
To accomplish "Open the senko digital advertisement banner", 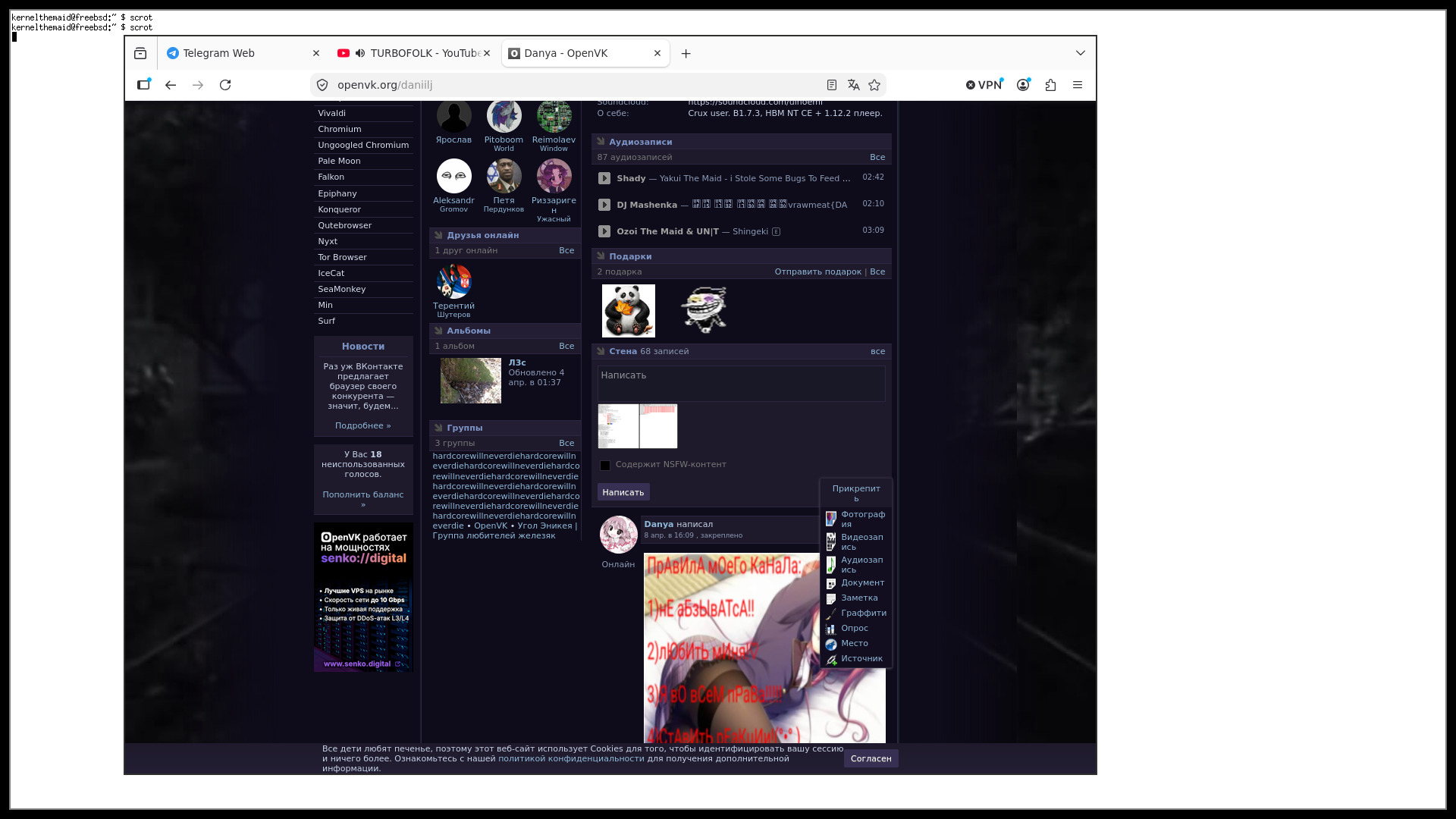I will point(363,597).
